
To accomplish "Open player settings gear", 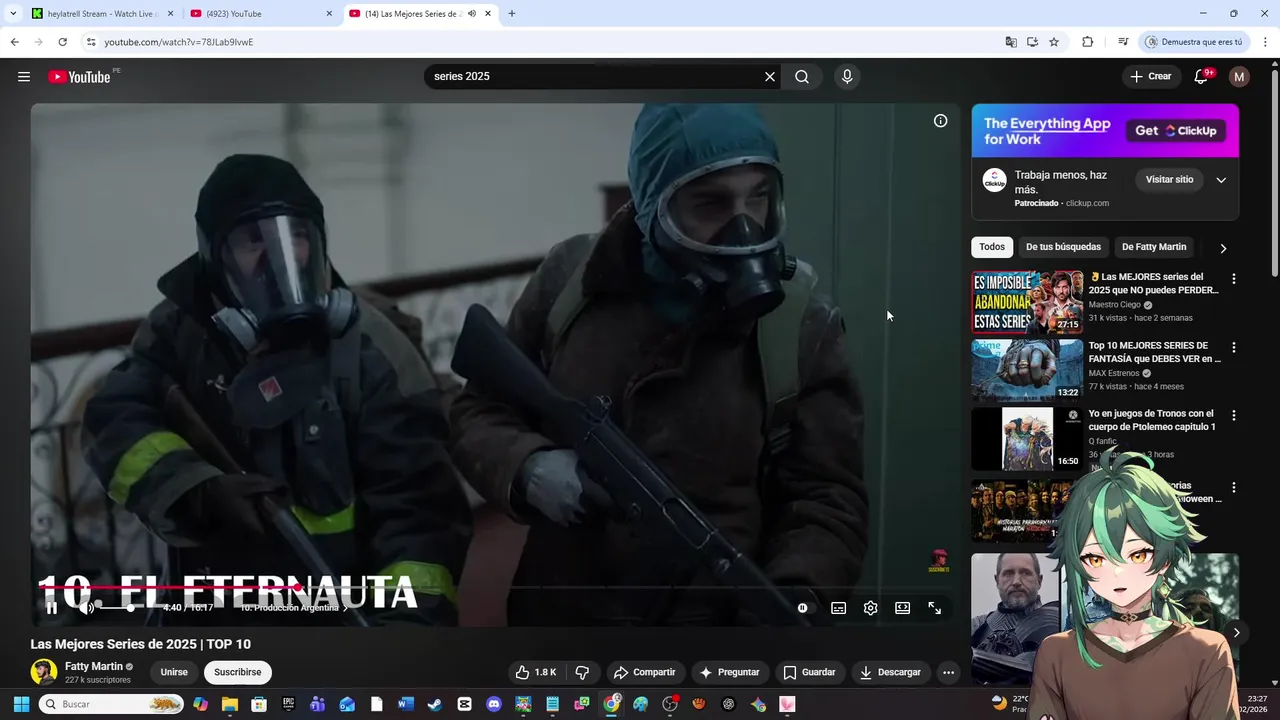I will pos(871,608).
